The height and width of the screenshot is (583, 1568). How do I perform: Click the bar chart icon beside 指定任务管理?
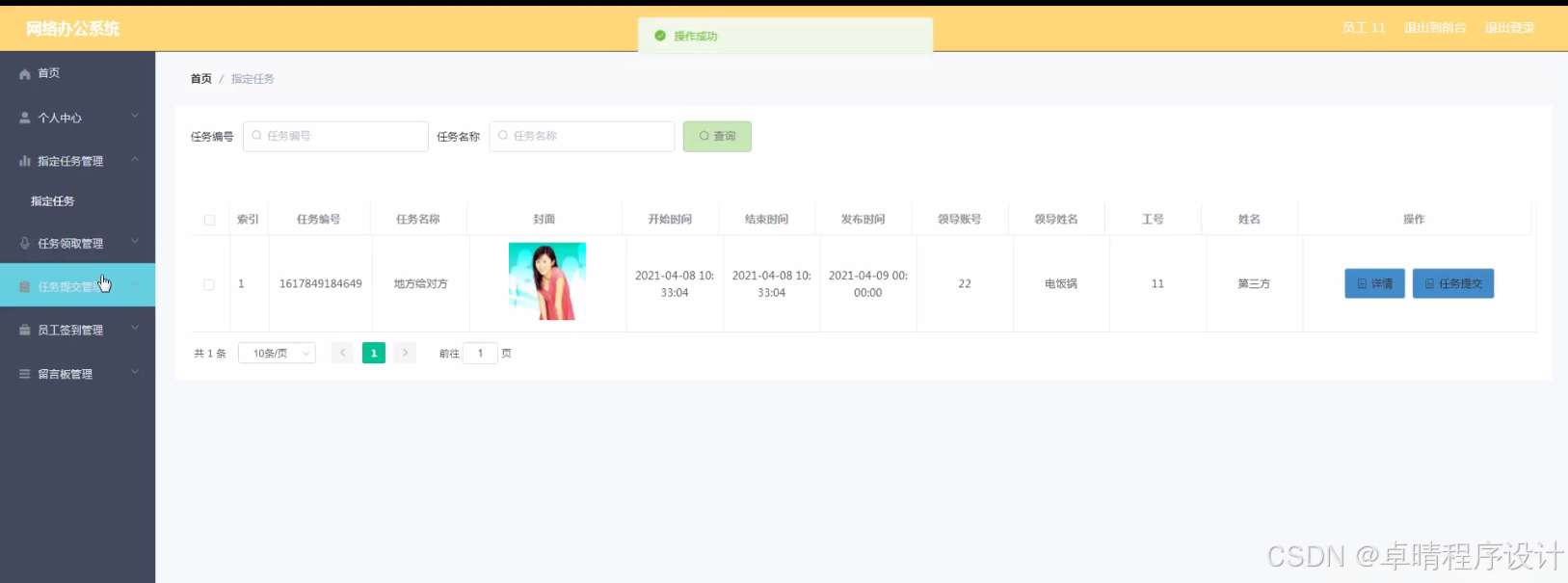point(25,161)
